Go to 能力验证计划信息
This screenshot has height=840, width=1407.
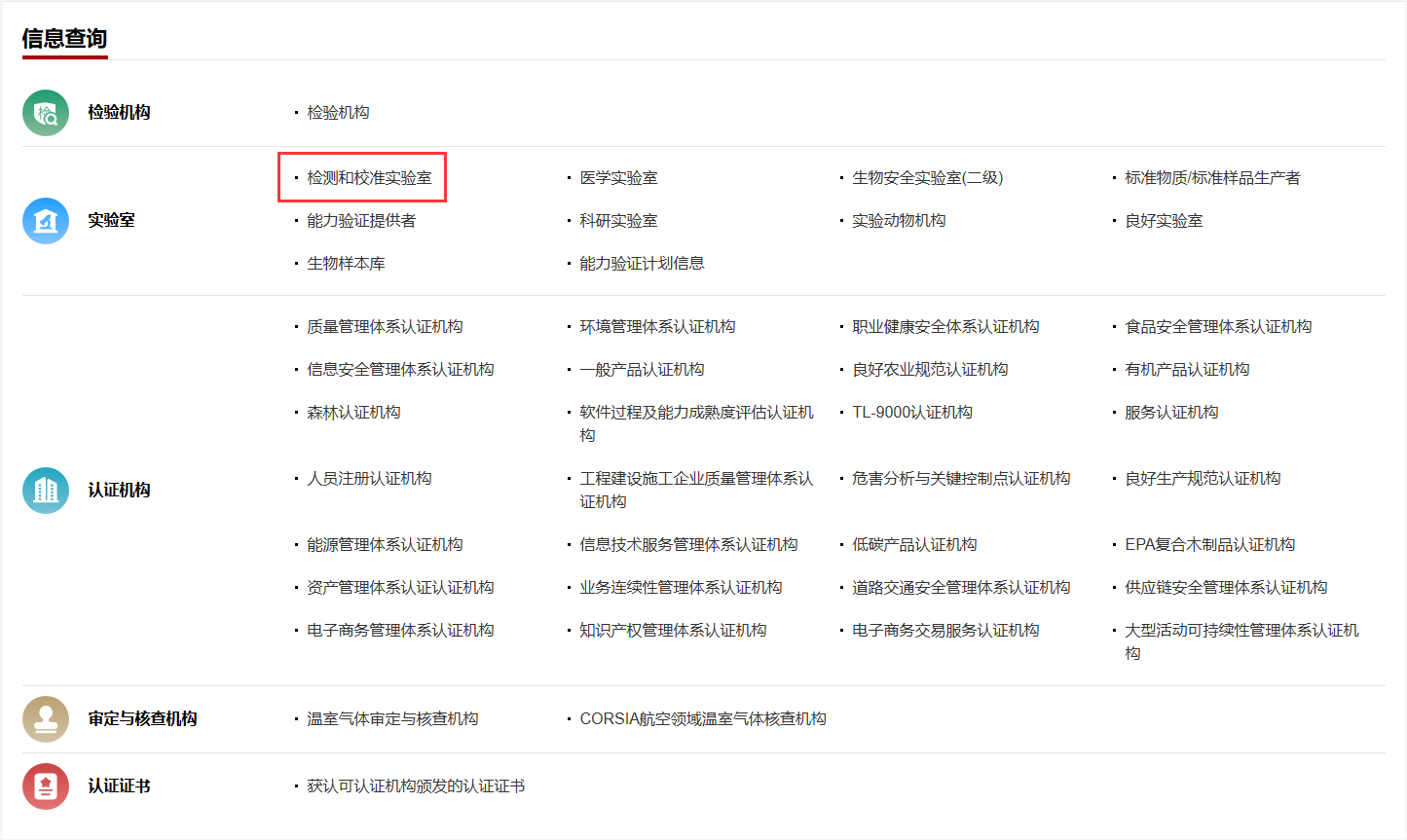pyautogui.click(x=642, y=264)
